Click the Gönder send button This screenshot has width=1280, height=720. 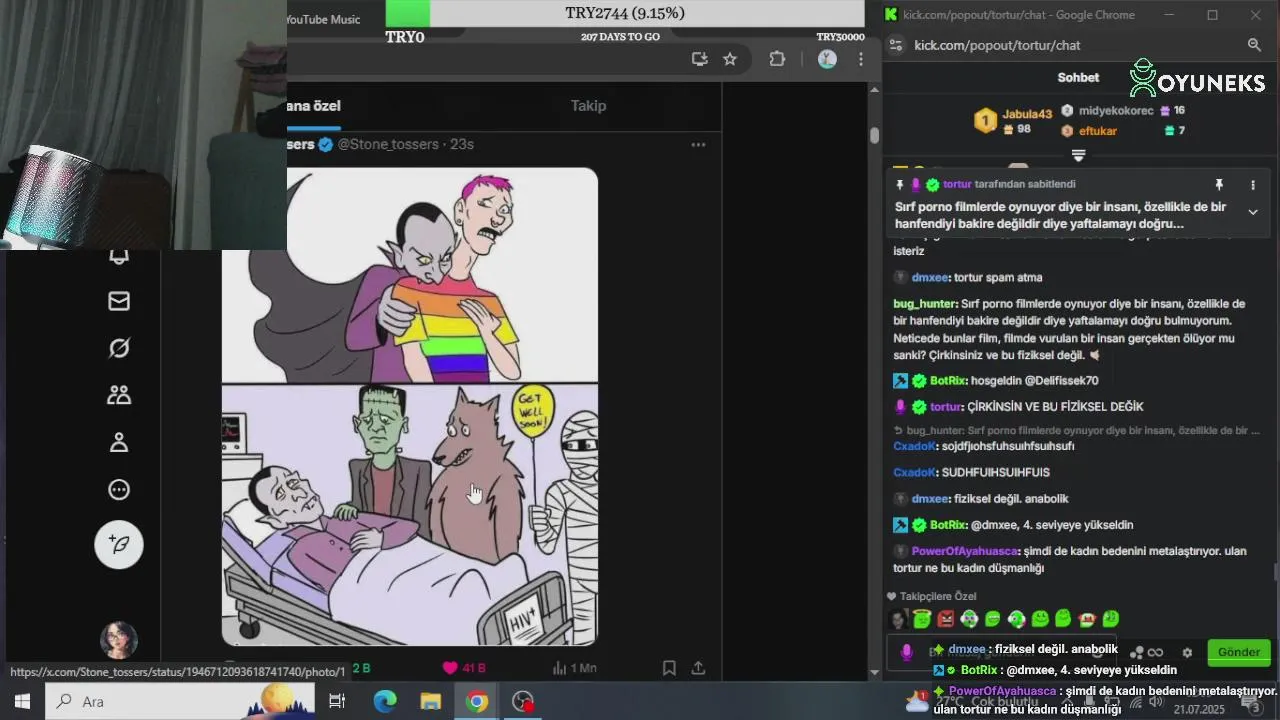1239,653
